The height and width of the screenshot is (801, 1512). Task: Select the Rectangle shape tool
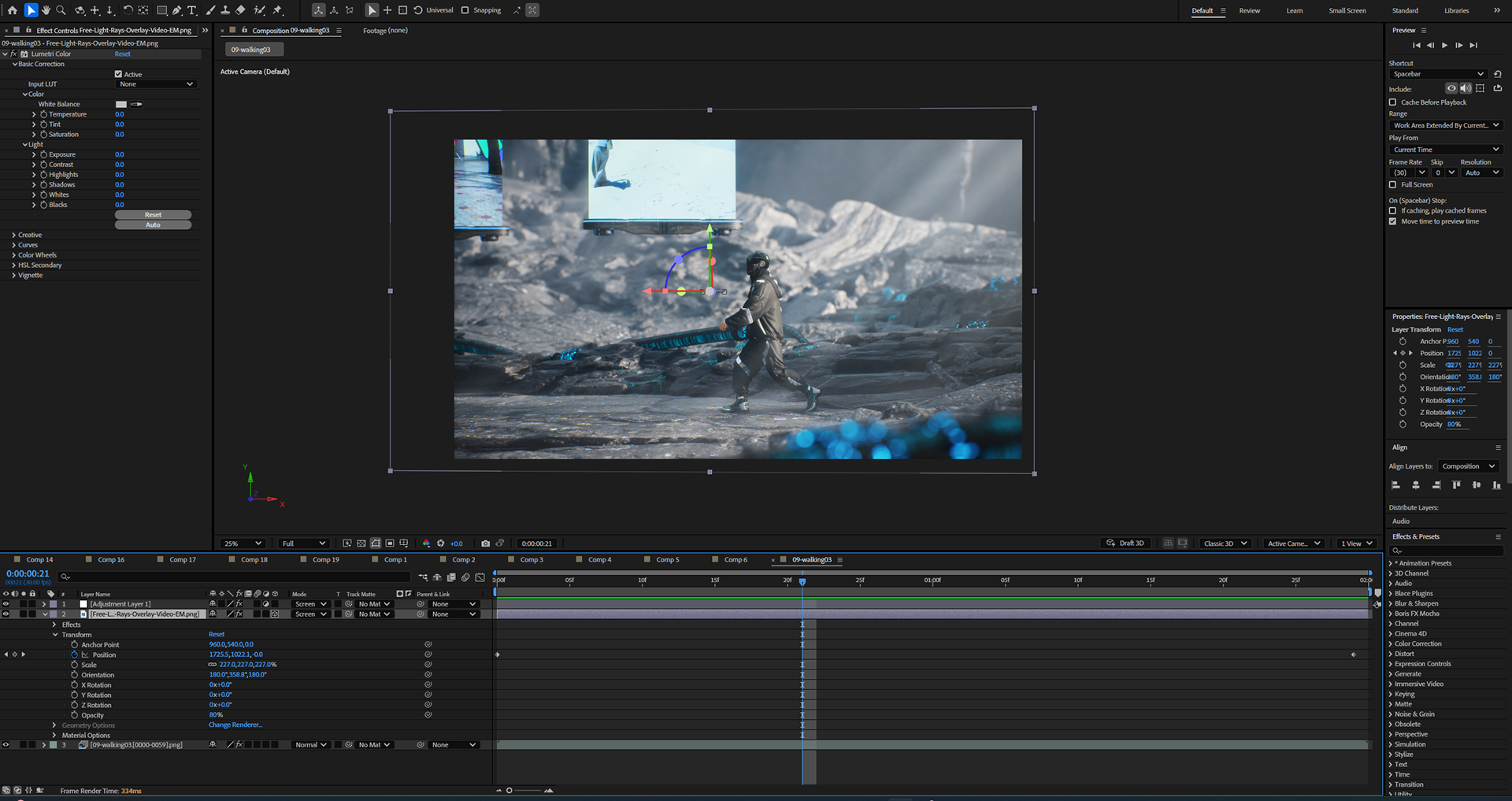(161, 10)
